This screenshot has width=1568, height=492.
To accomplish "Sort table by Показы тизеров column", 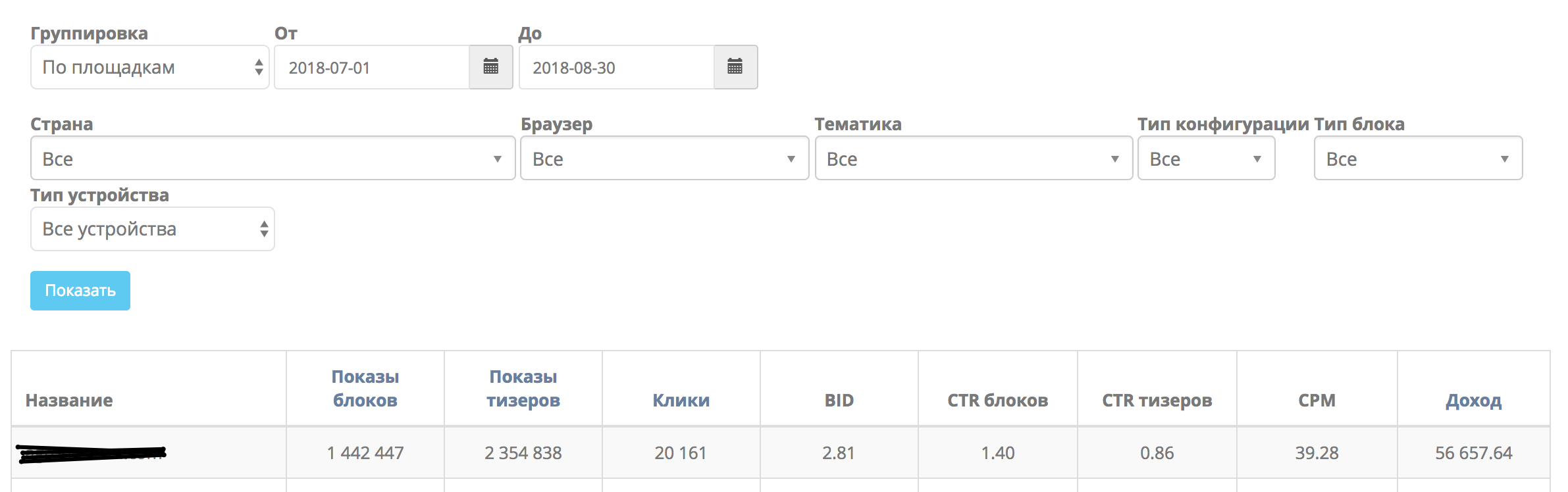I will 523,388.
